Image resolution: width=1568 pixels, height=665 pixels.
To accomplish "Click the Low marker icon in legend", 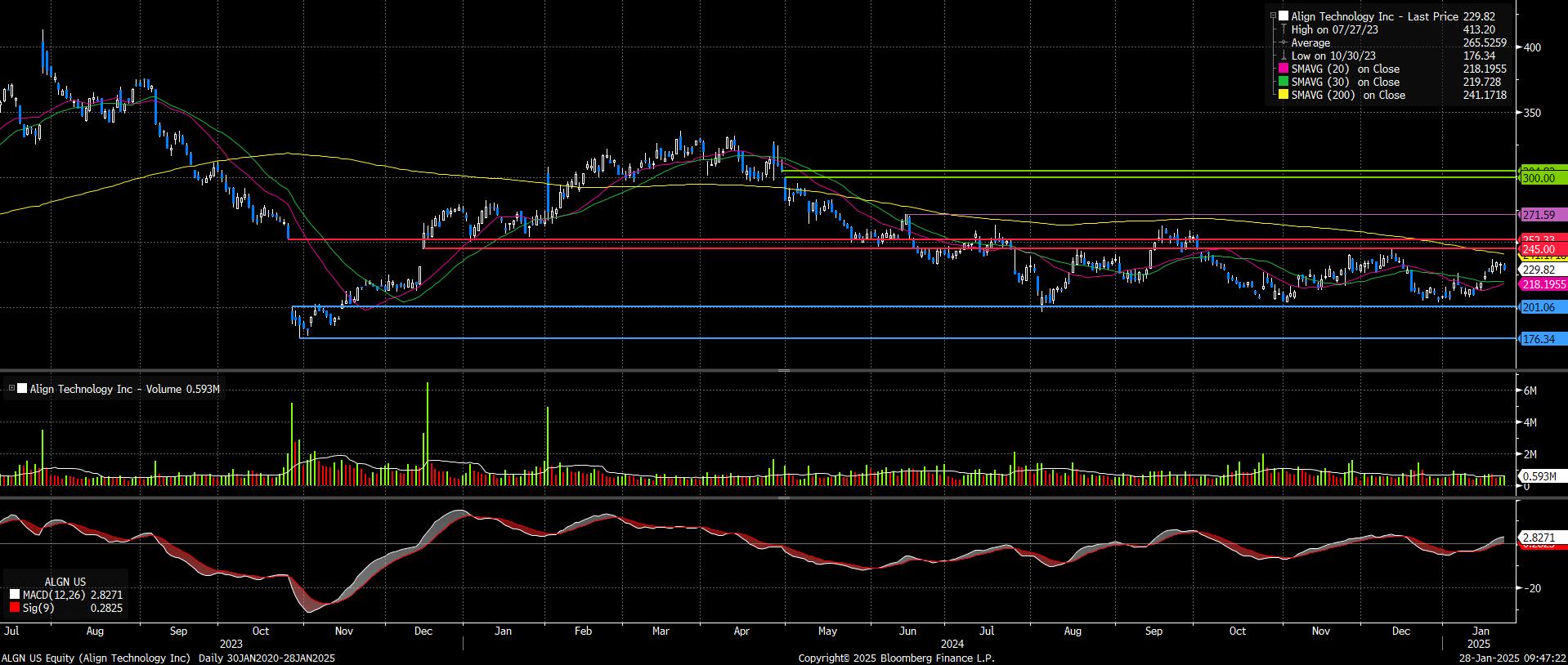I will (x=1284, y=56).
